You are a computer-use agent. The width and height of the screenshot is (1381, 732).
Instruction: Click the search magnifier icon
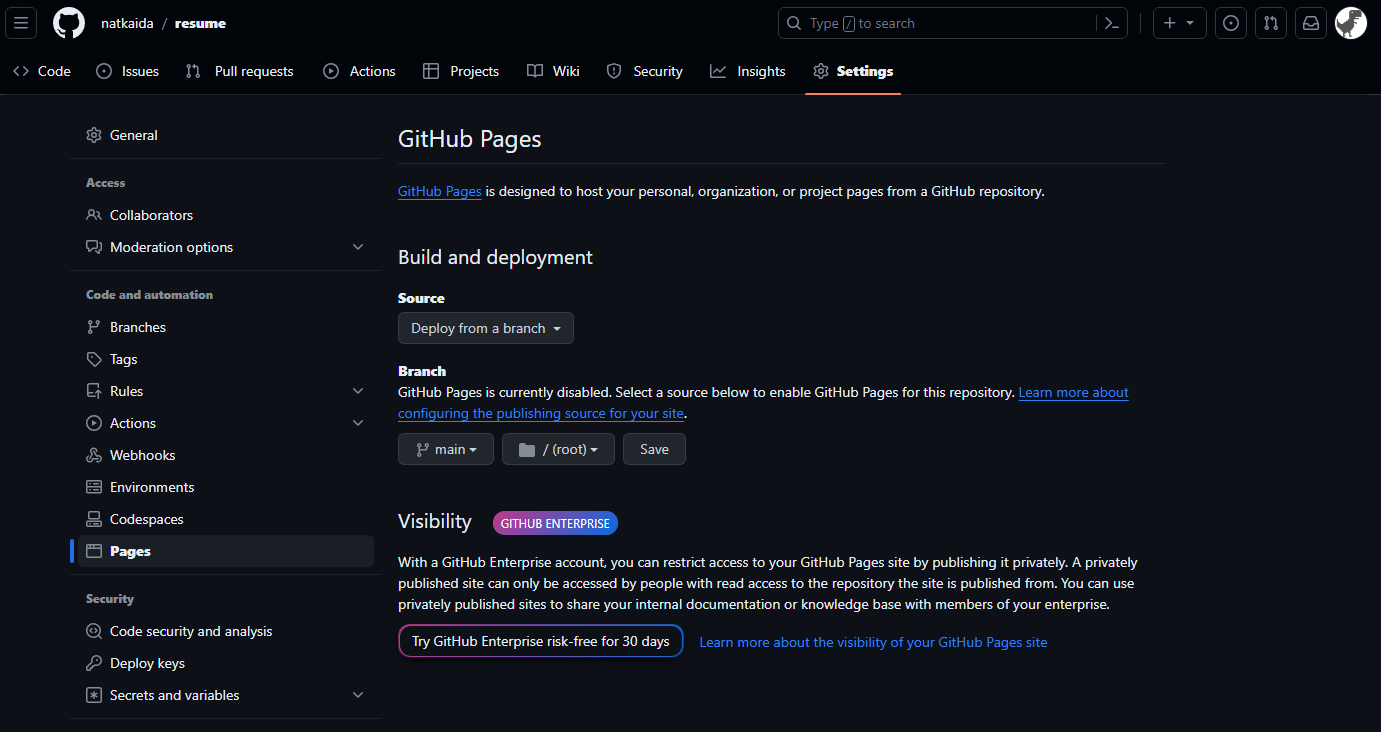[794, 23]
